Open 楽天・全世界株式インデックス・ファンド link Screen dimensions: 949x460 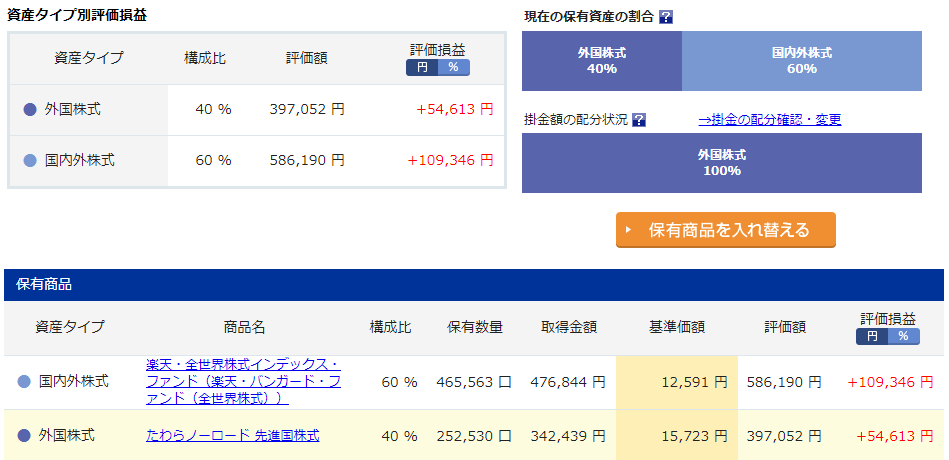click(x=243, y=382)
